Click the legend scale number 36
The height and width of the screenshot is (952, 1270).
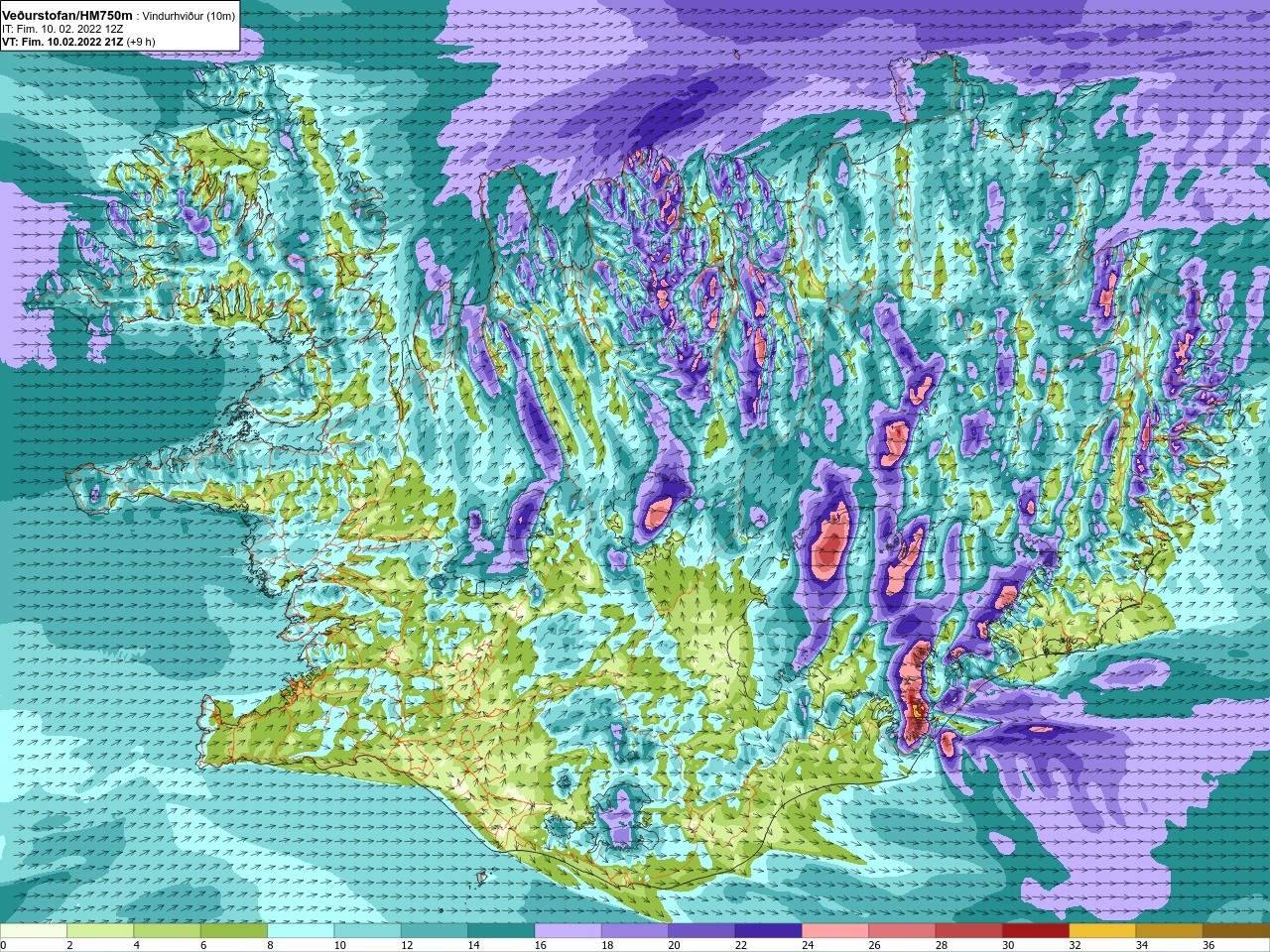click(x=1208, y=945)
